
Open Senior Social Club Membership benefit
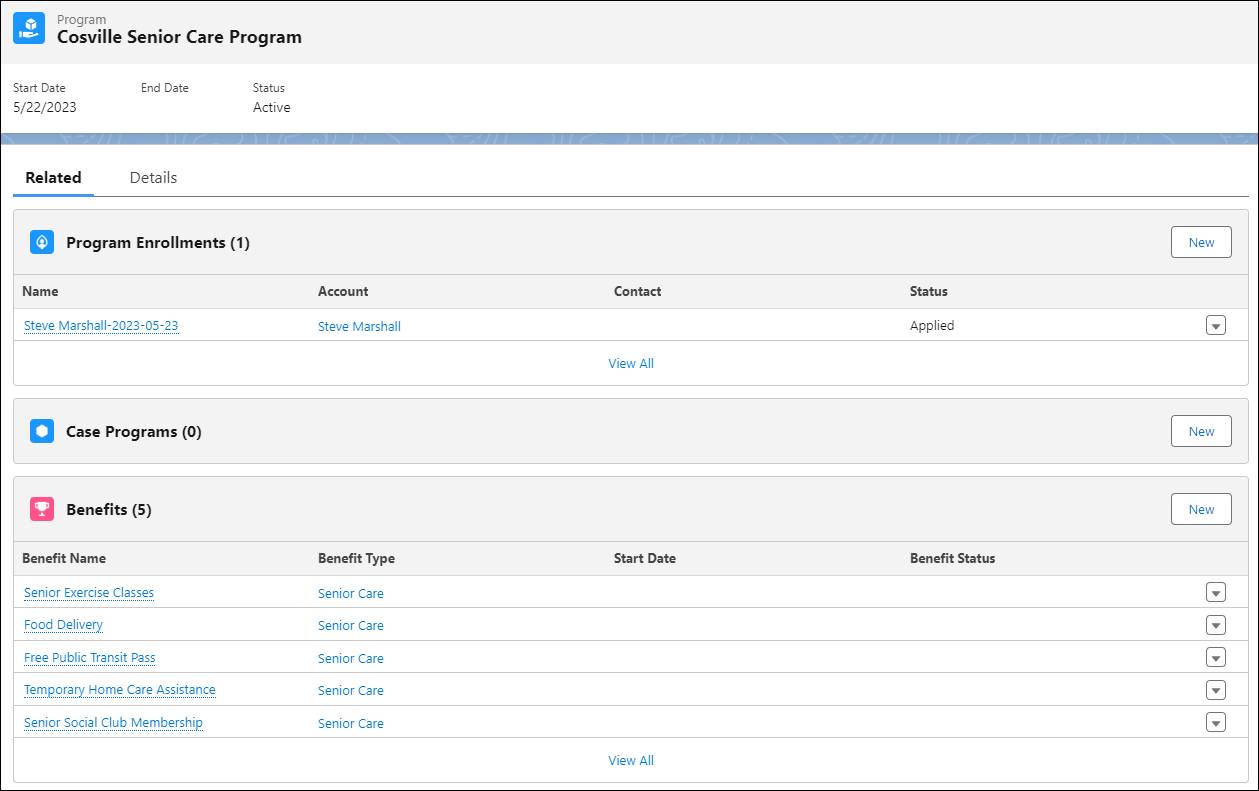113,723
